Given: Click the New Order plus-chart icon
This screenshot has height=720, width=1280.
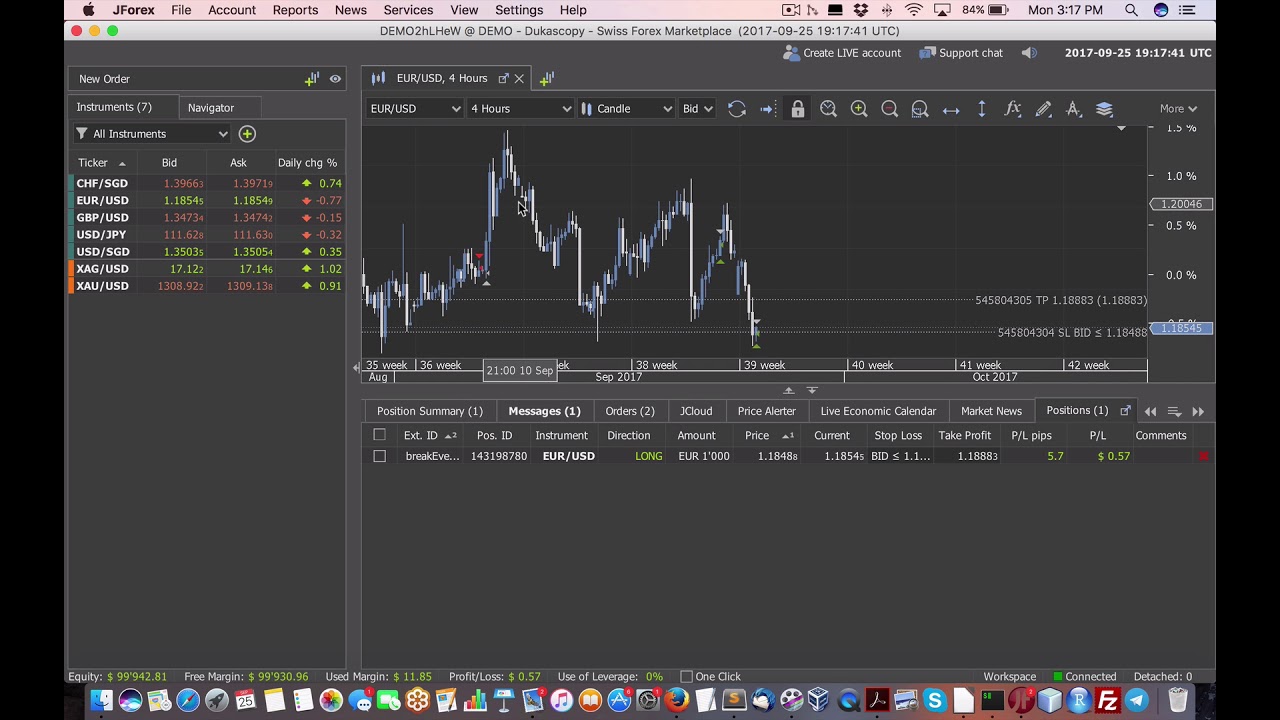Looking at the screenshot, I should (x=312, y=78).
